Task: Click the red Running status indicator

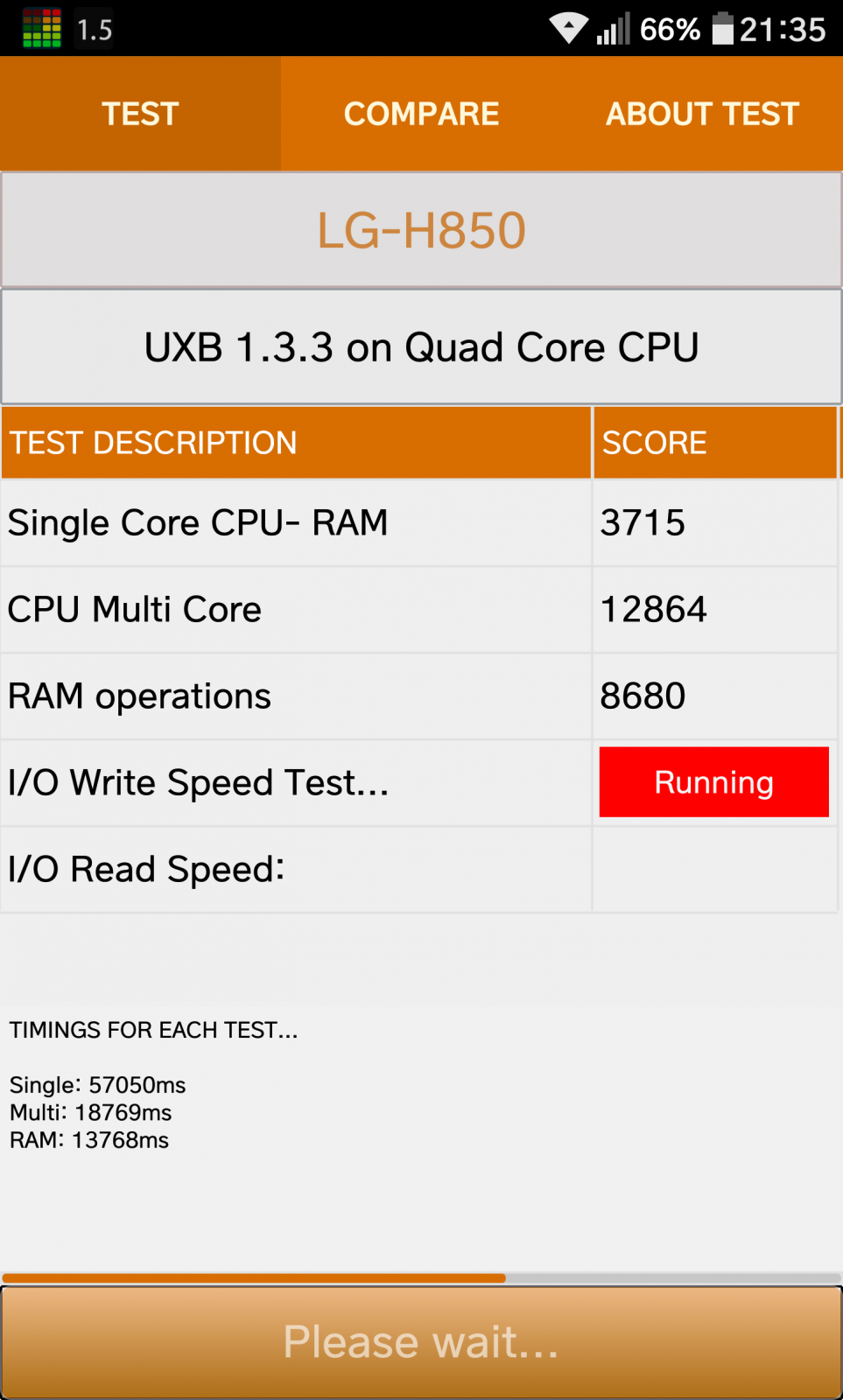Action: [x=713, y=782]
